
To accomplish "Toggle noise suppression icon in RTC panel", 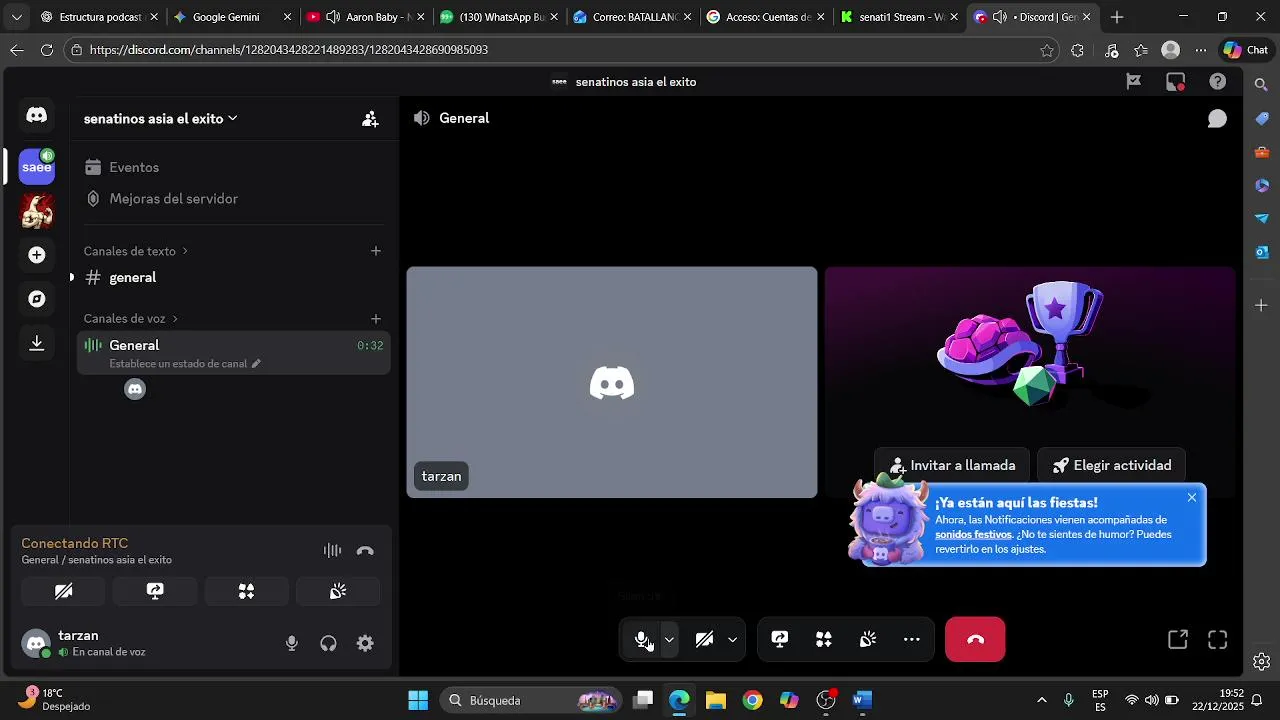I will tap(332, 550).
